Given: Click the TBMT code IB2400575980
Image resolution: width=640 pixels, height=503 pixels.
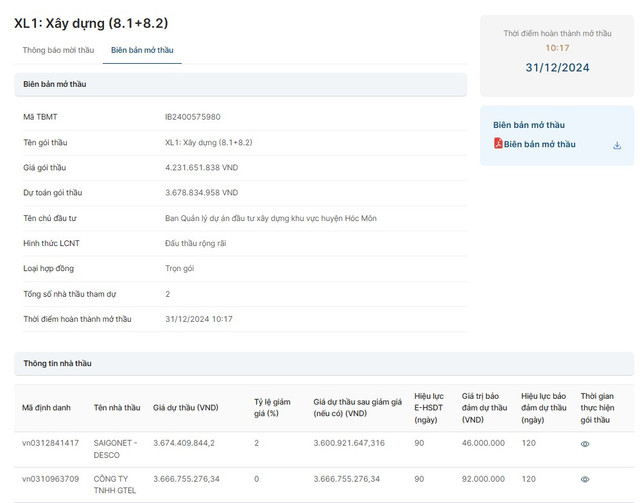Looking at the screenshot, I should [x=193, y=117].
